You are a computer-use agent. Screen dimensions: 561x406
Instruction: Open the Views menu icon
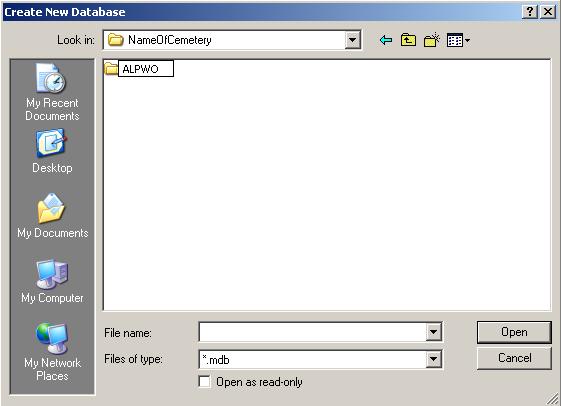click(458, 40)
